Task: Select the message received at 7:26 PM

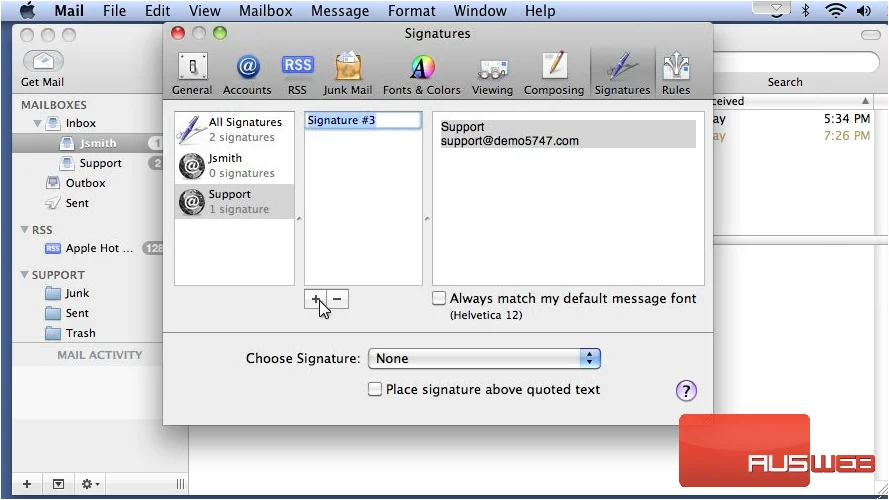Action: pos(794,135)
